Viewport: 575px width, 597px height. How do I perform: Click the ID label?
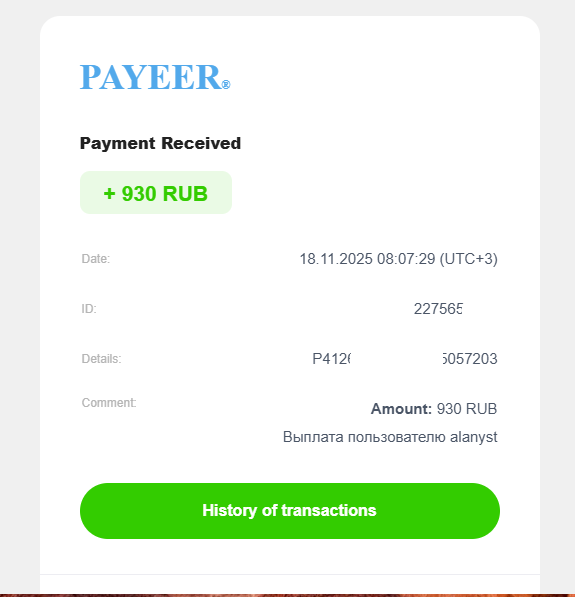point(89,309)
